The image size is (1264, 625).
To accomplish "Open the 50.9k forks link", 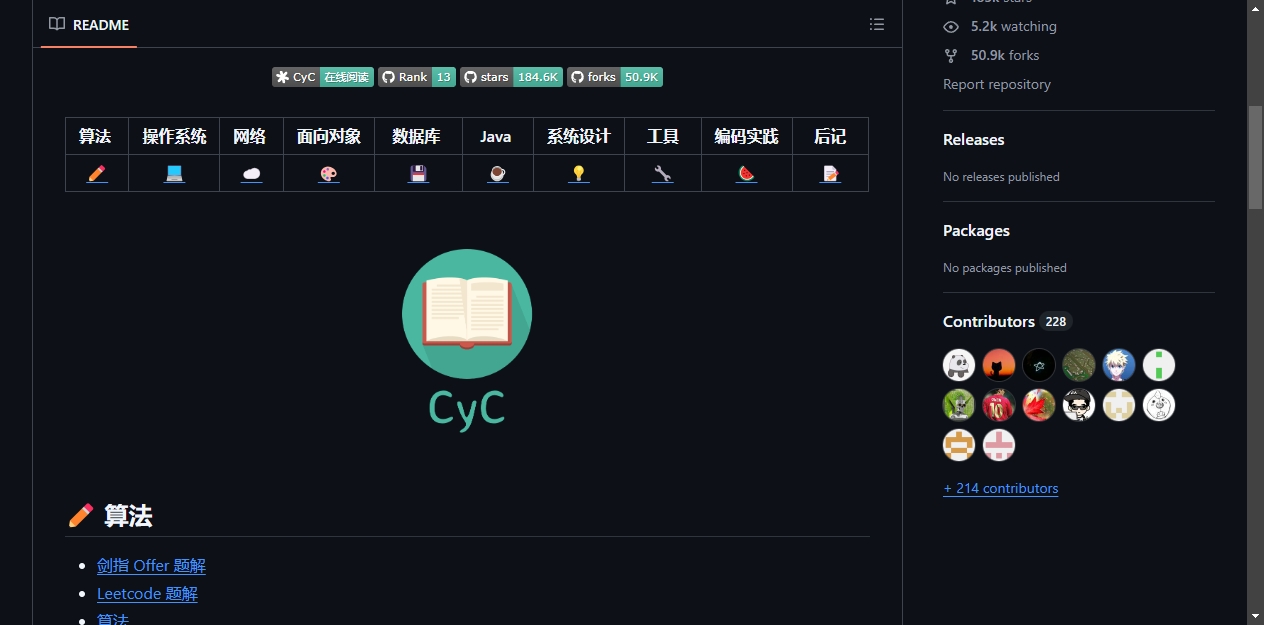I will (1005, 55).
